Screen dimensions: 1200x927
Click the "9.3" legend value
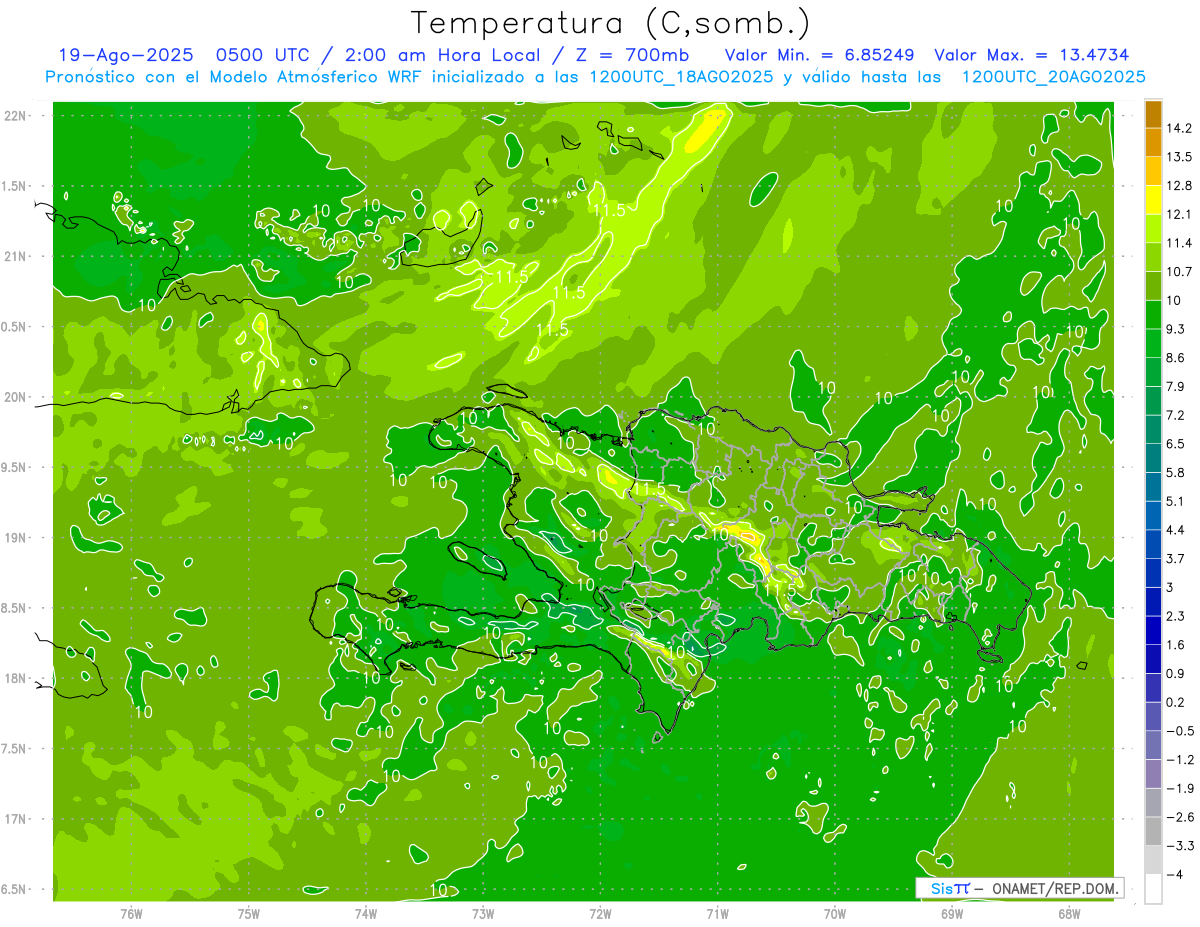(1176, 329)
